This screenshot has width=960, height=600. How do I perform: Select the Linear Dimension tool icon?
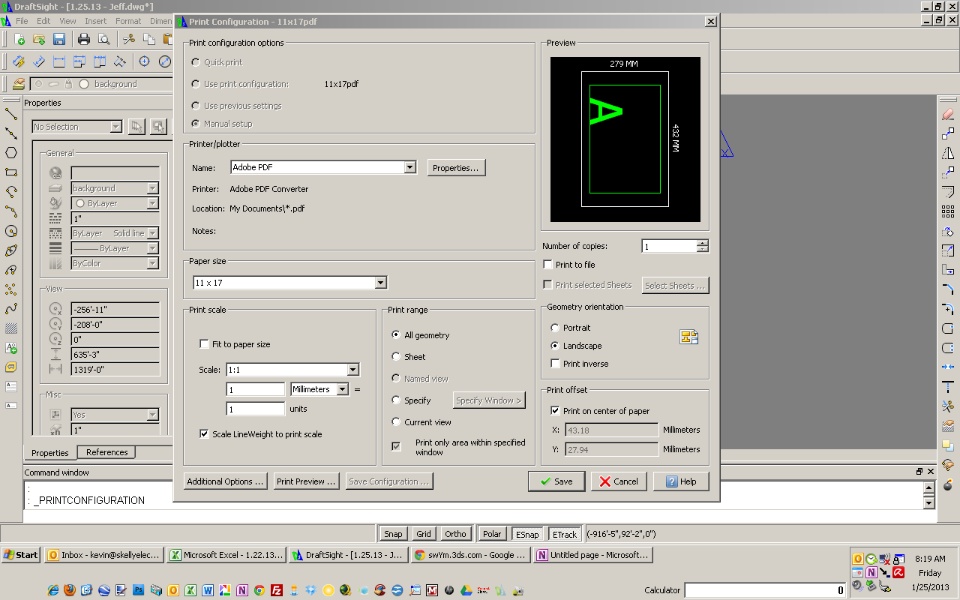click(x=59, y=62)
